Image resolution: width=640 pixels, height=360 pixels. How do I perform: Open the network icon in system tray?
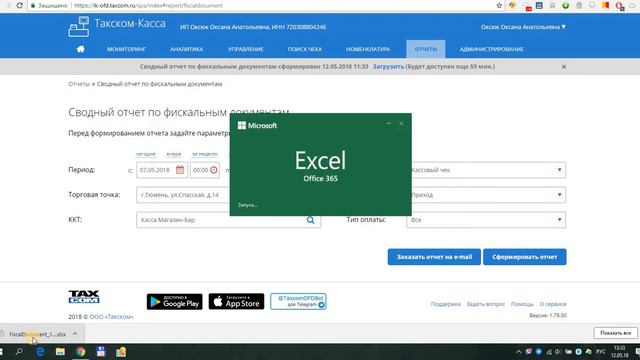click(549, 351)
